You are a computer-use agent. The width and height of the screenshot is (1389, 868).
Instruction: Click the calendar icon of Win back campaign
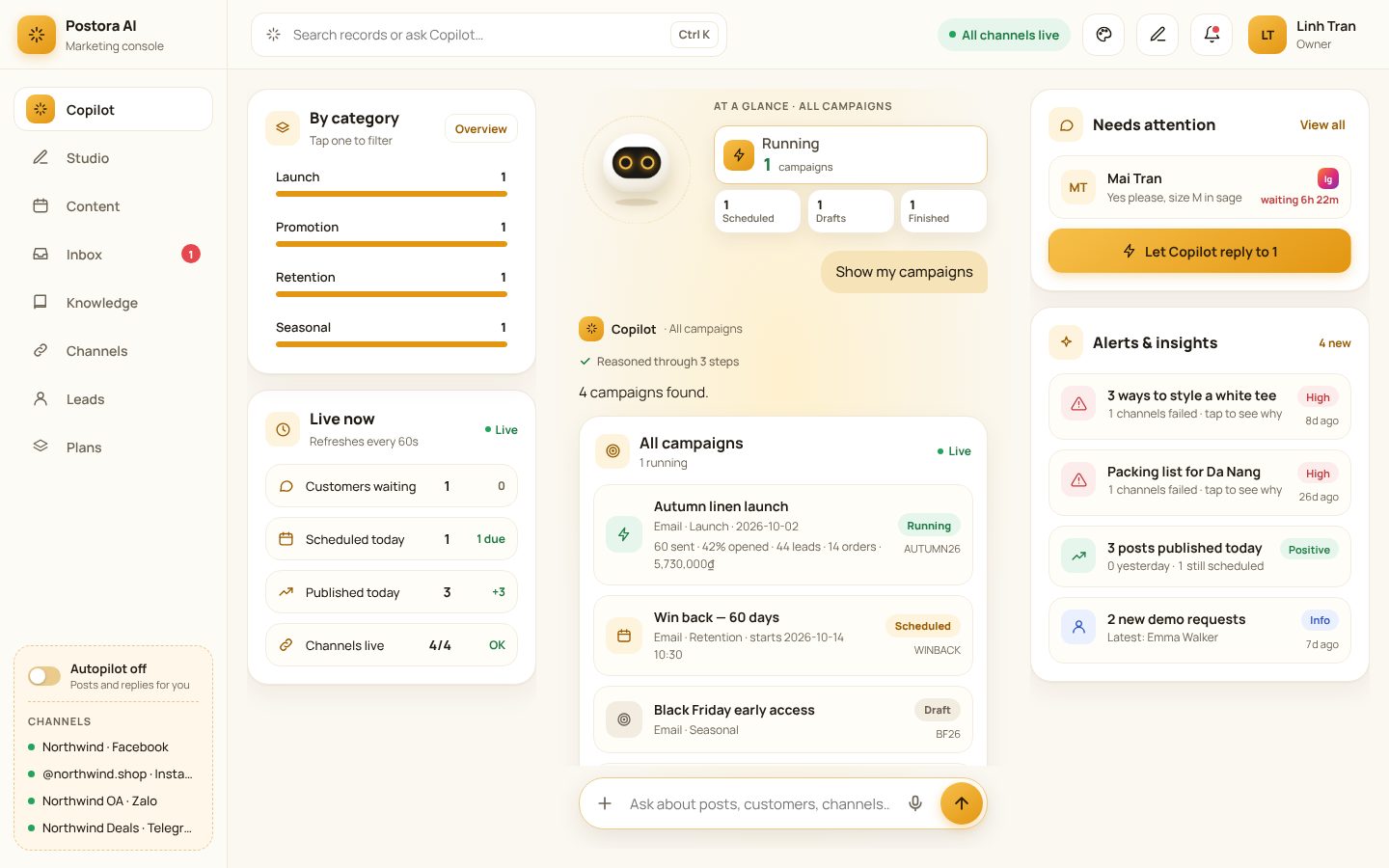(624, 636)
